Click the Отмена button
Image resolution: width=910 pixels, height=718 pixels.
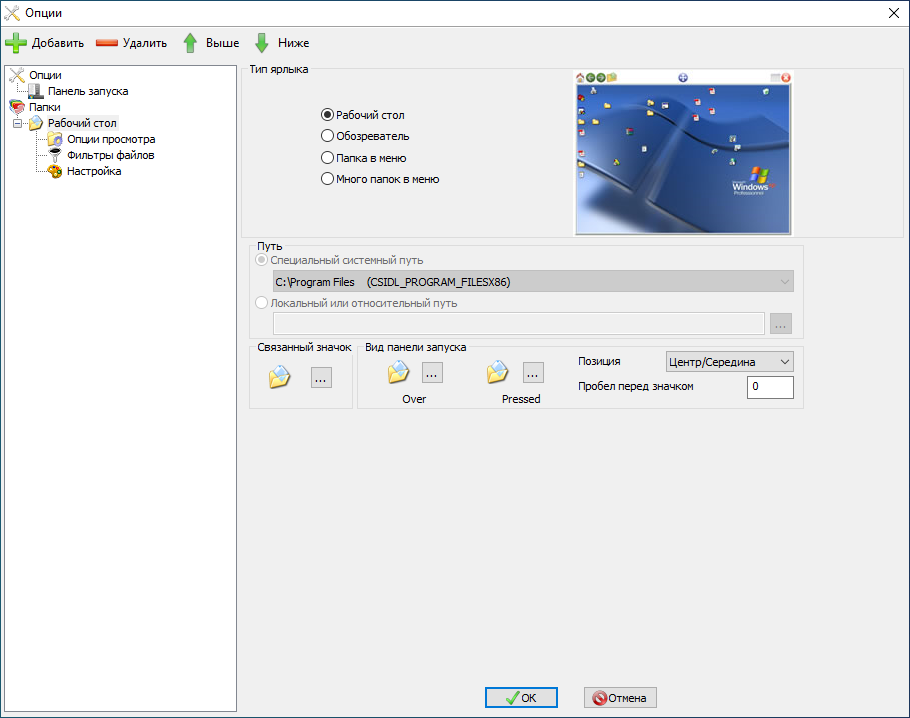click(x=620, y=698)
